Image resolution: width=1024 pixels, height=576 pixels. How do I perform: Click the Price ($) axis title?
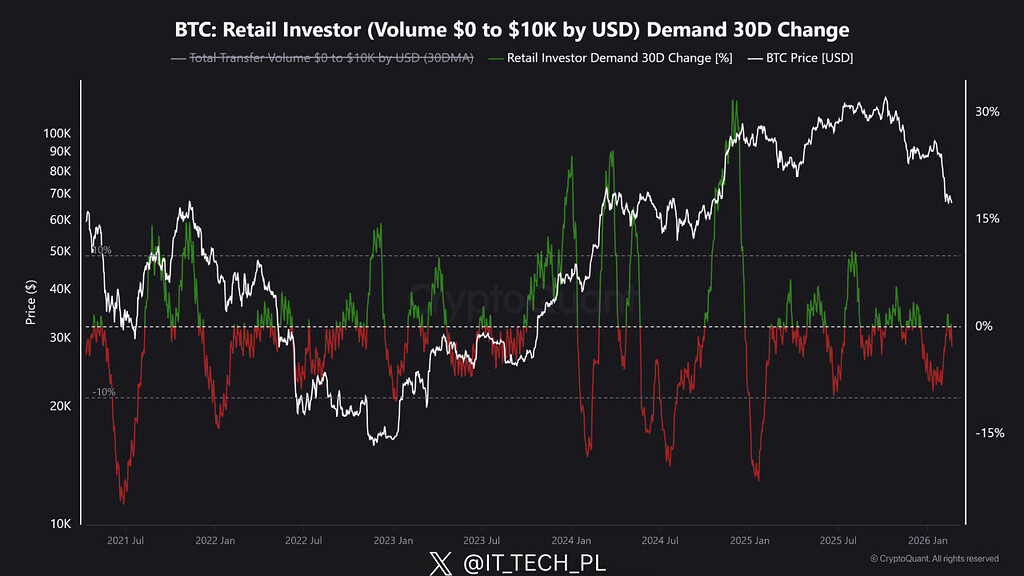tap(31, 303)
